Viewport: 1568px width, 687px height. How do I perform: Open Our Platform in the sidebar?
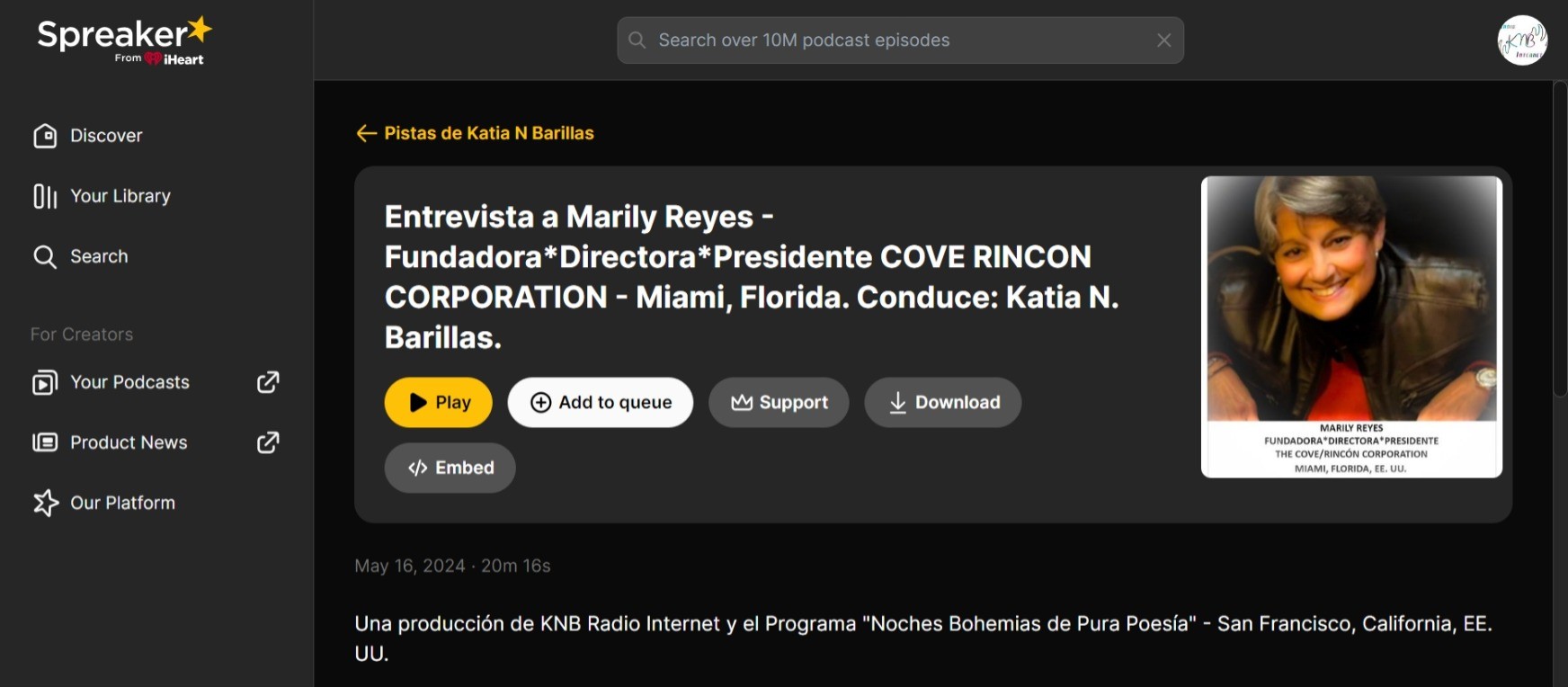click(103, 503)
